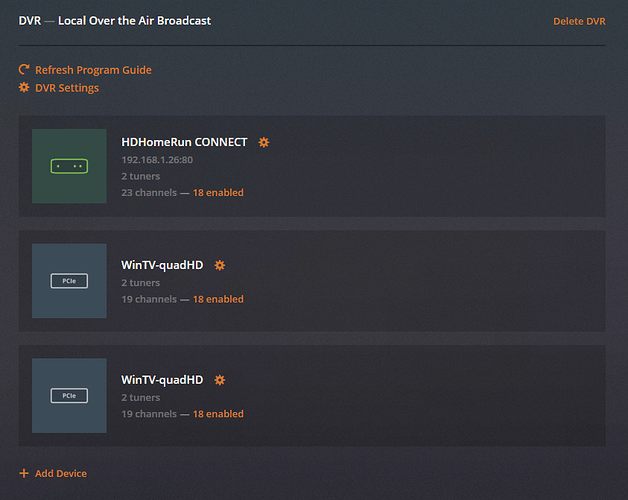The height and width of the screenshot is (500, 628).
Task: Click the 192.168.1.26:80 address text
Action: click(x=157, y=160)
